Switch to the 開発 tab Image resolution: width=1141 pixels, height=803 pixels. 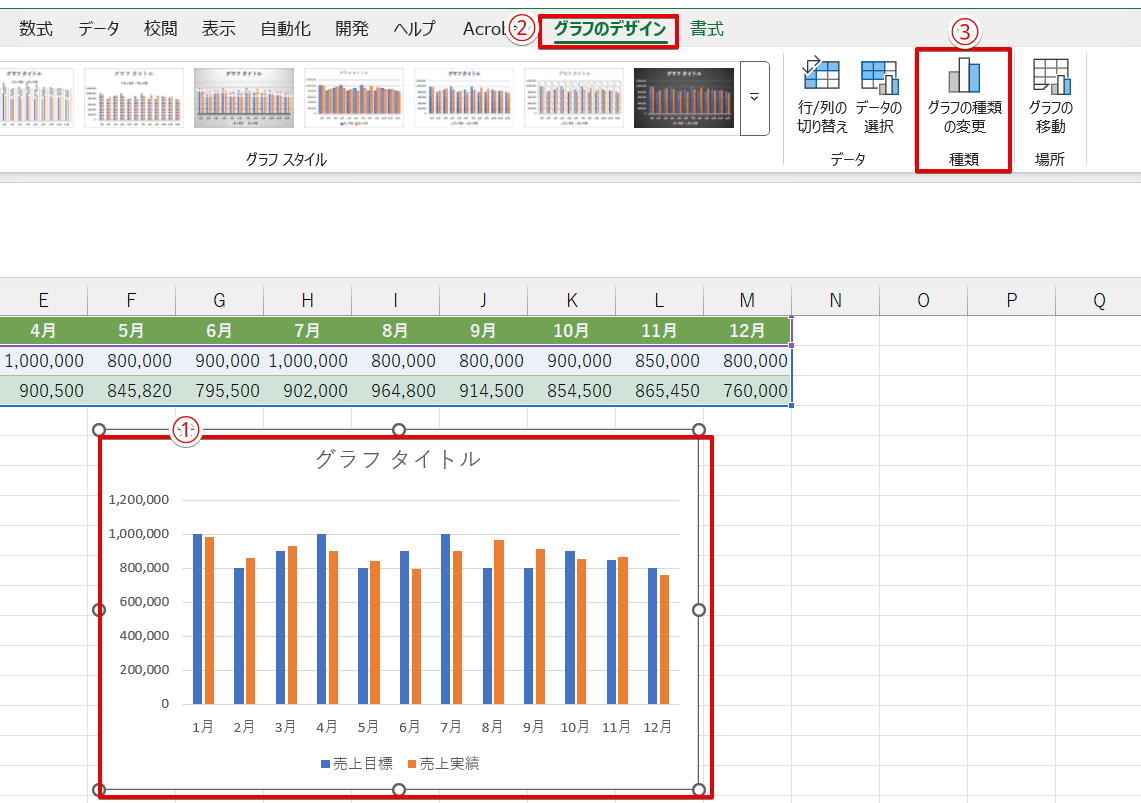click(352, 29)
